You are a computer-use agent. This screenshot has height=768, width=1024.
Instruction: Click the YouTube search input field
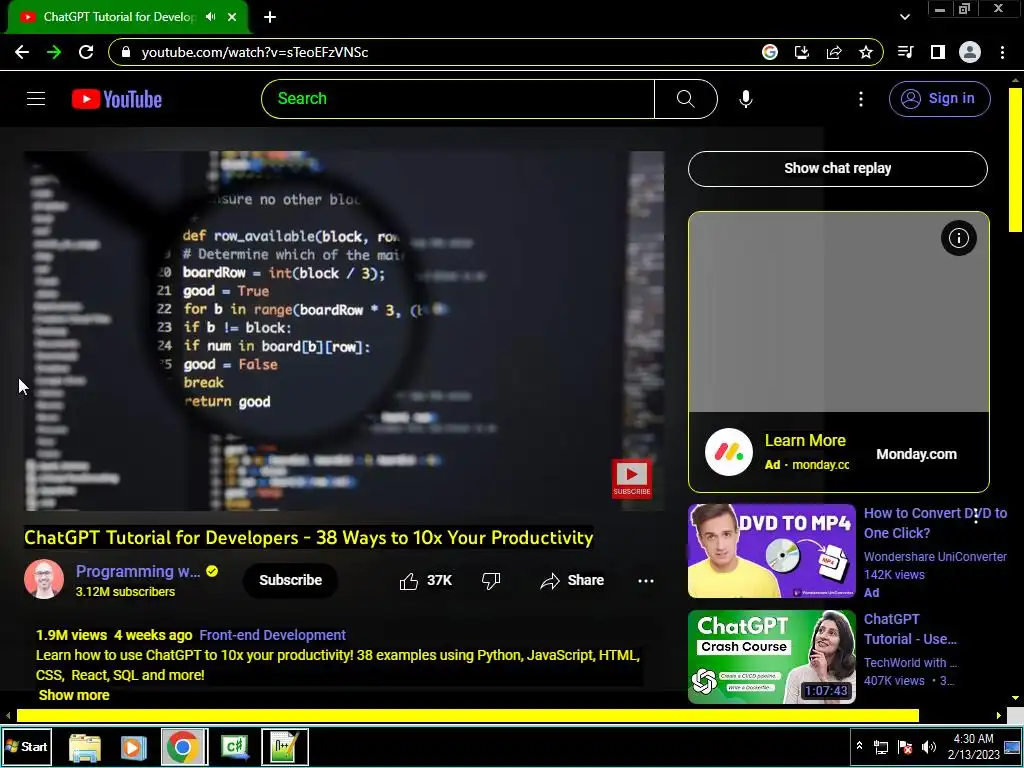(458, 99)
